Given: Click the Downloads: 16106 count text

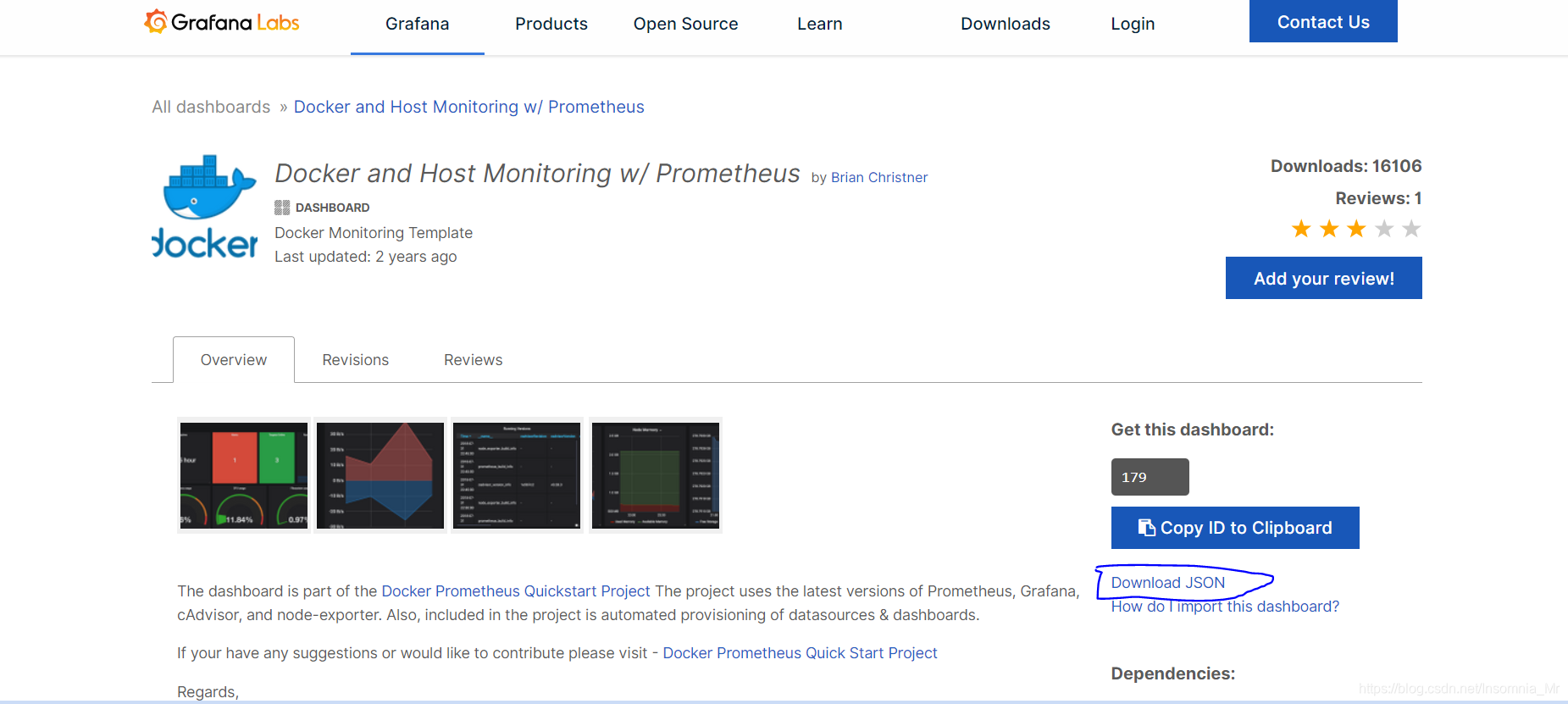Looking at the screenshot, I should pos(1346,166).
